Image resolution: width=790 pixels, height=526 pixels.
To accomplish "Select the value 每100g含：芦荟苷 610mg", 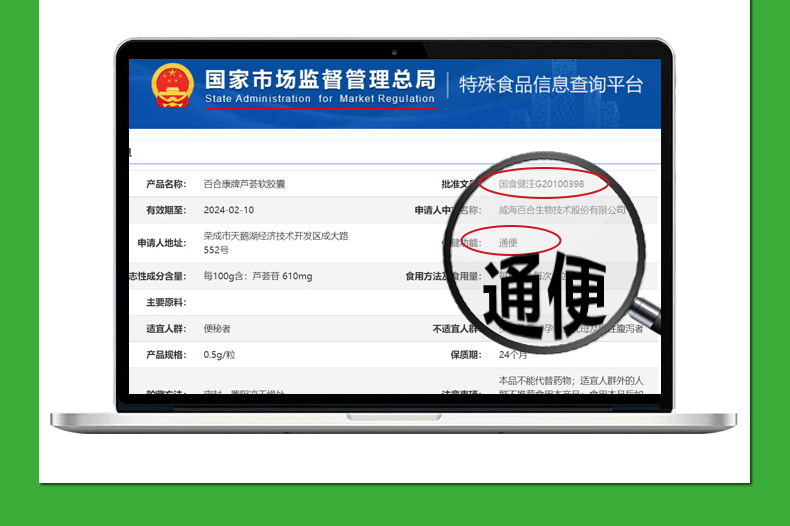I will (x=258, y=276).
